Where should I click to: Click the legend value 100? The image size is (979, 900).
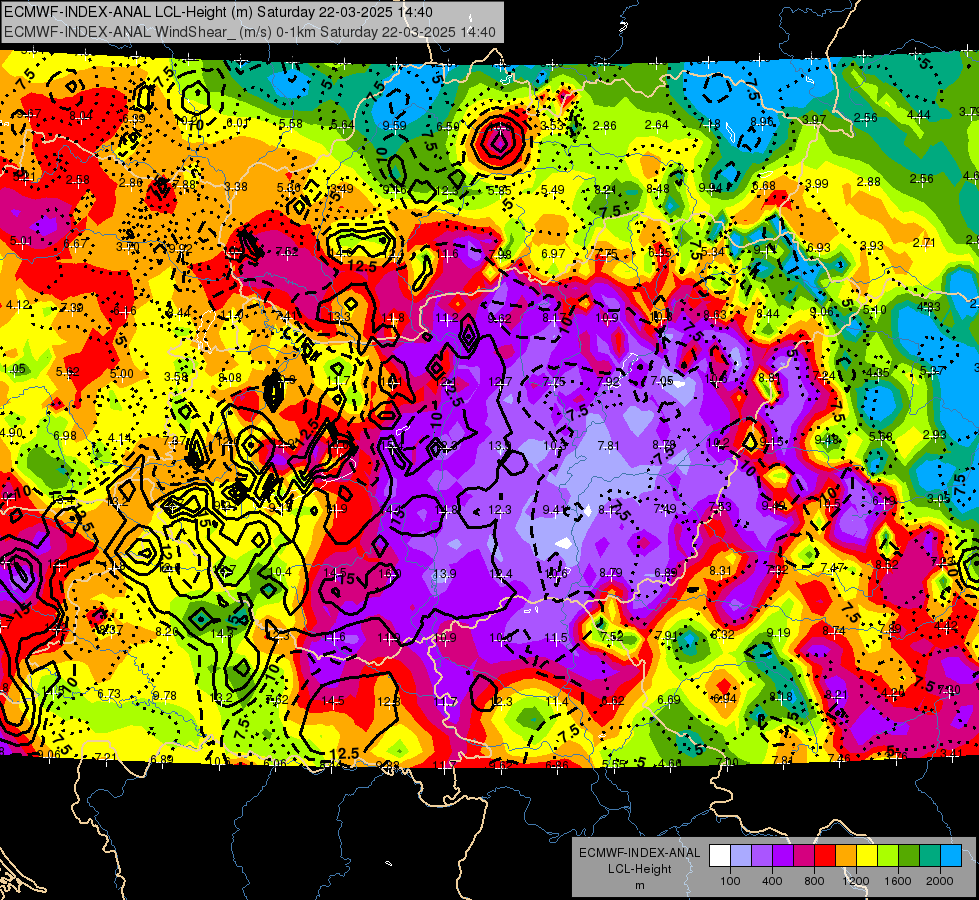point(730,881)
